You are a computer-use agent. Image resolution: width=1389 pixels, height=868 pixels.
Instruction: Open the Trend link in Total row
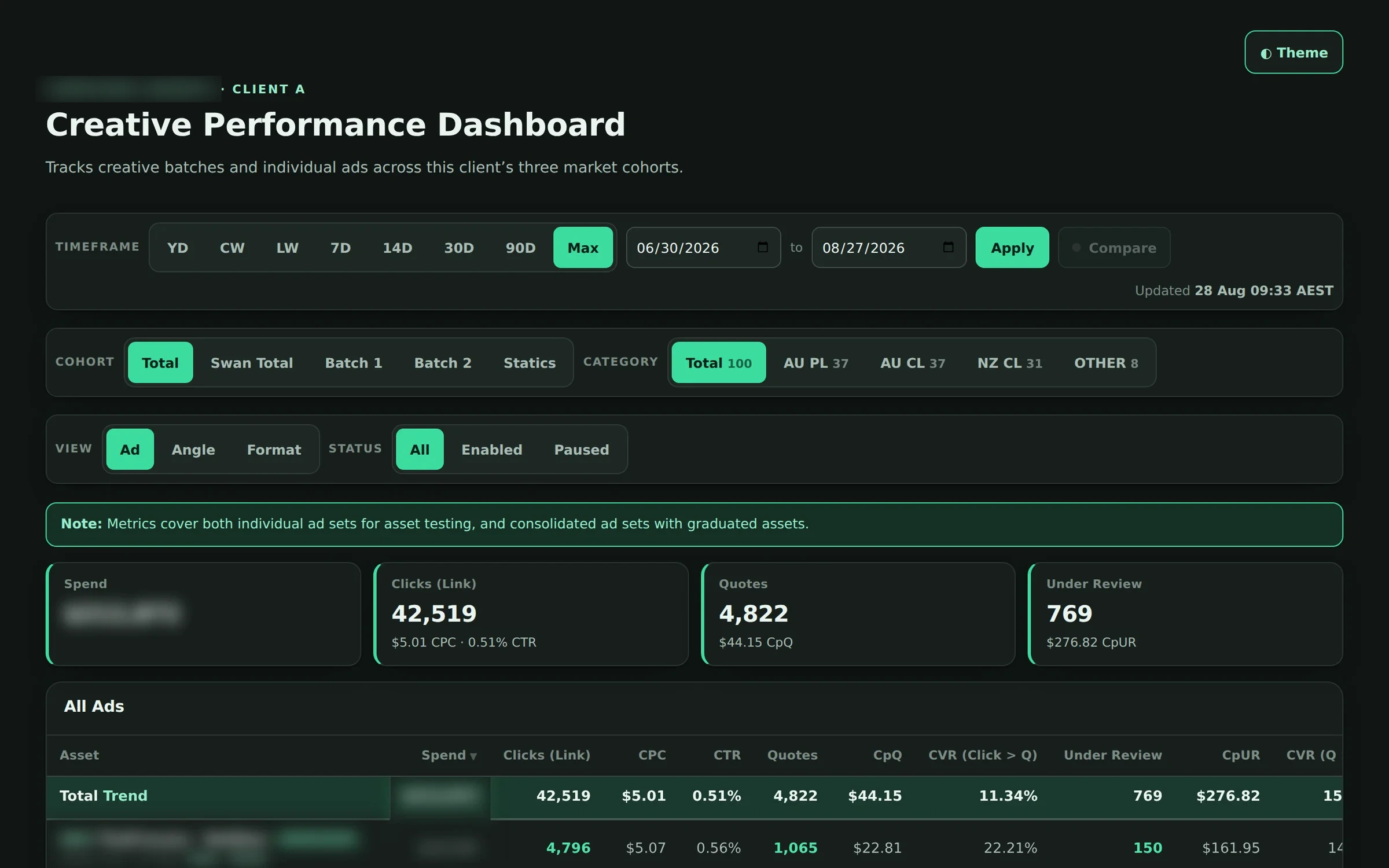coord(126,796)
